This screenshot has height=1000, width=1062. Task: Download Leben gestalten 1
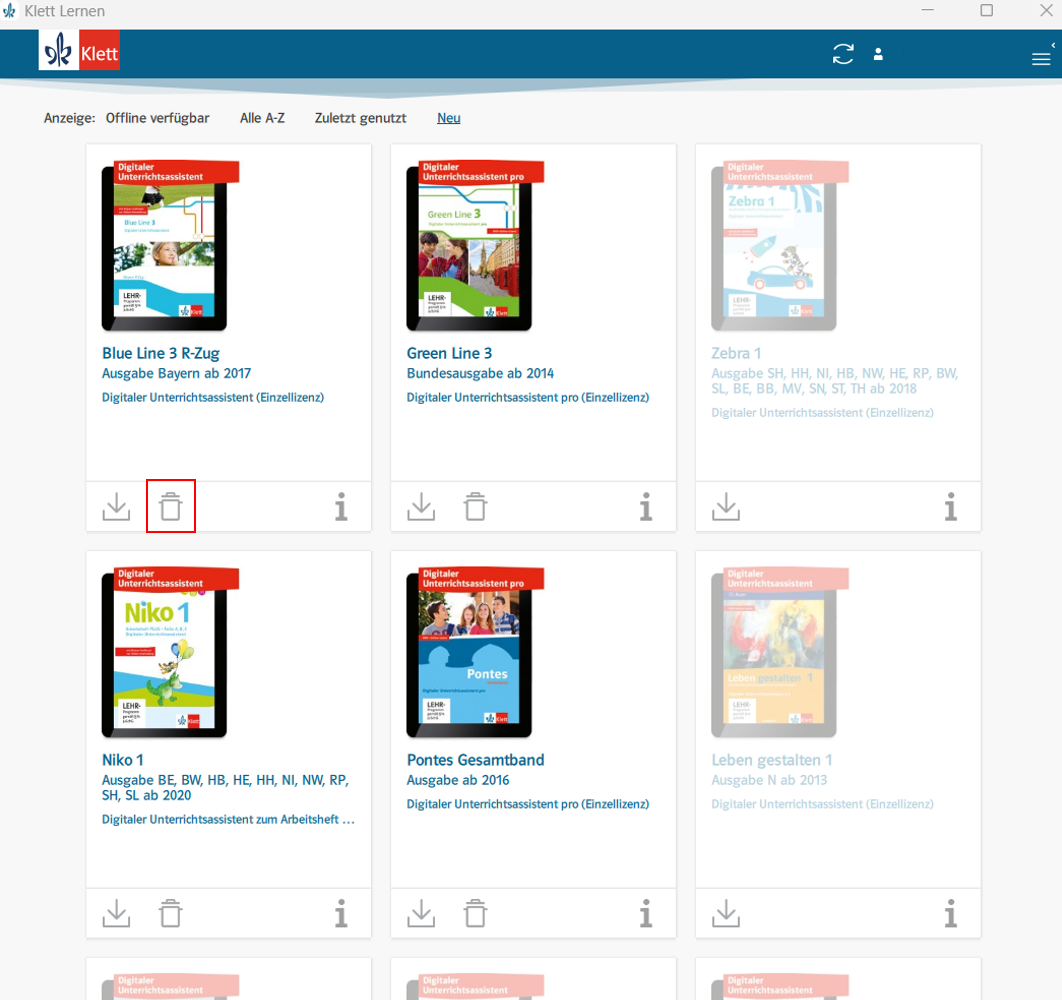(x=726, y=913)
